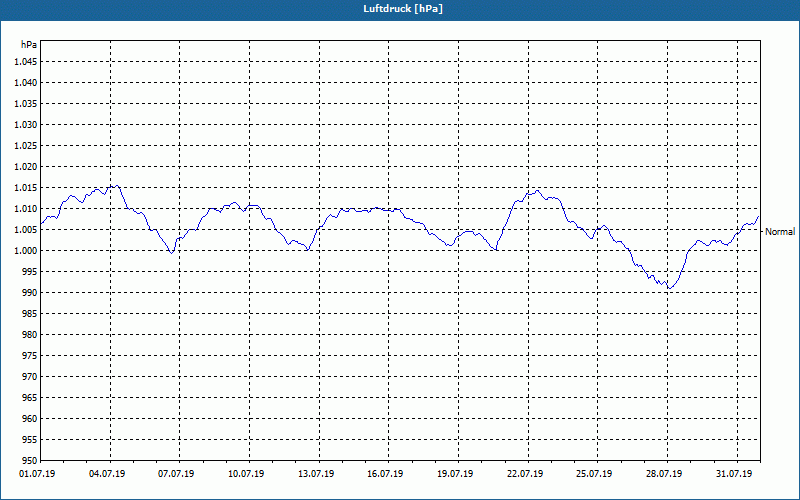800x500 pixels.
Task: Select the 16.07.19 date label
Action: (385, 474)
